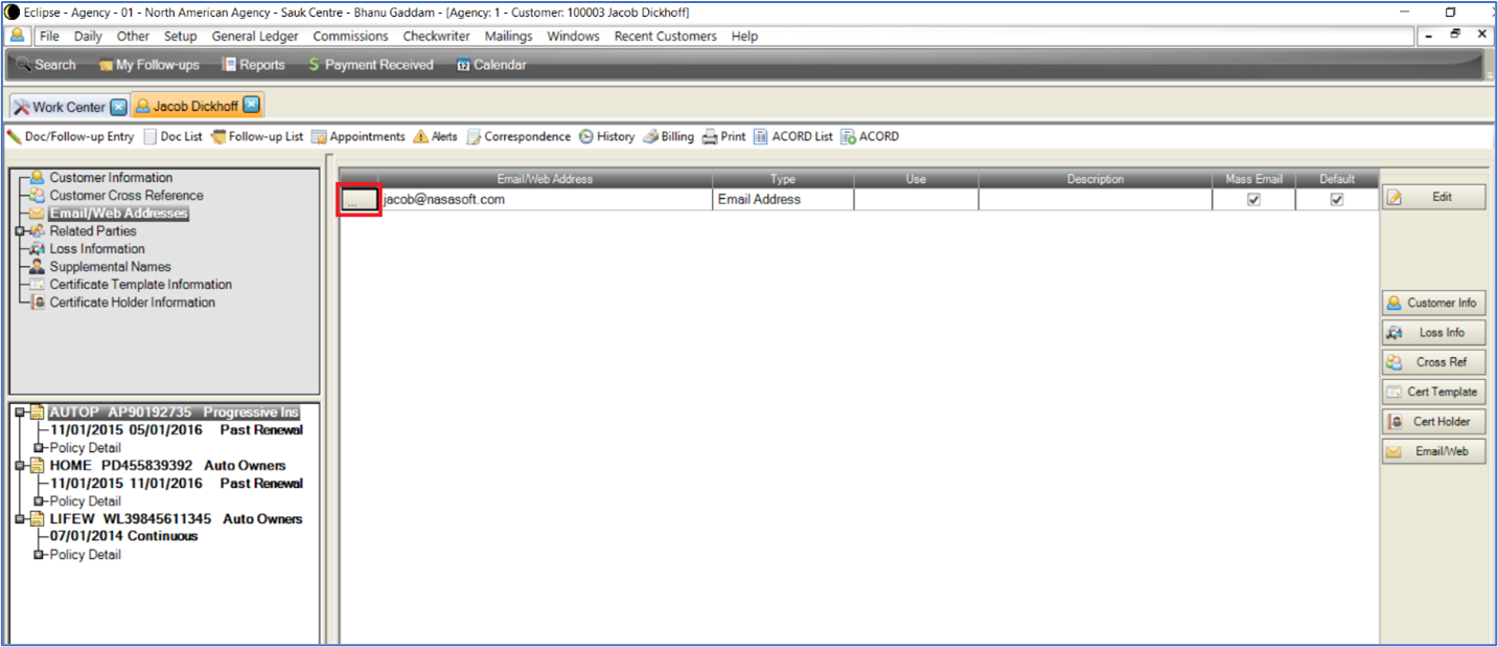Collapse the AUTOP AP90192735 policy node
Image resolution: width=1498 pixels, height=647 pixels.
[x=20, y=413]
